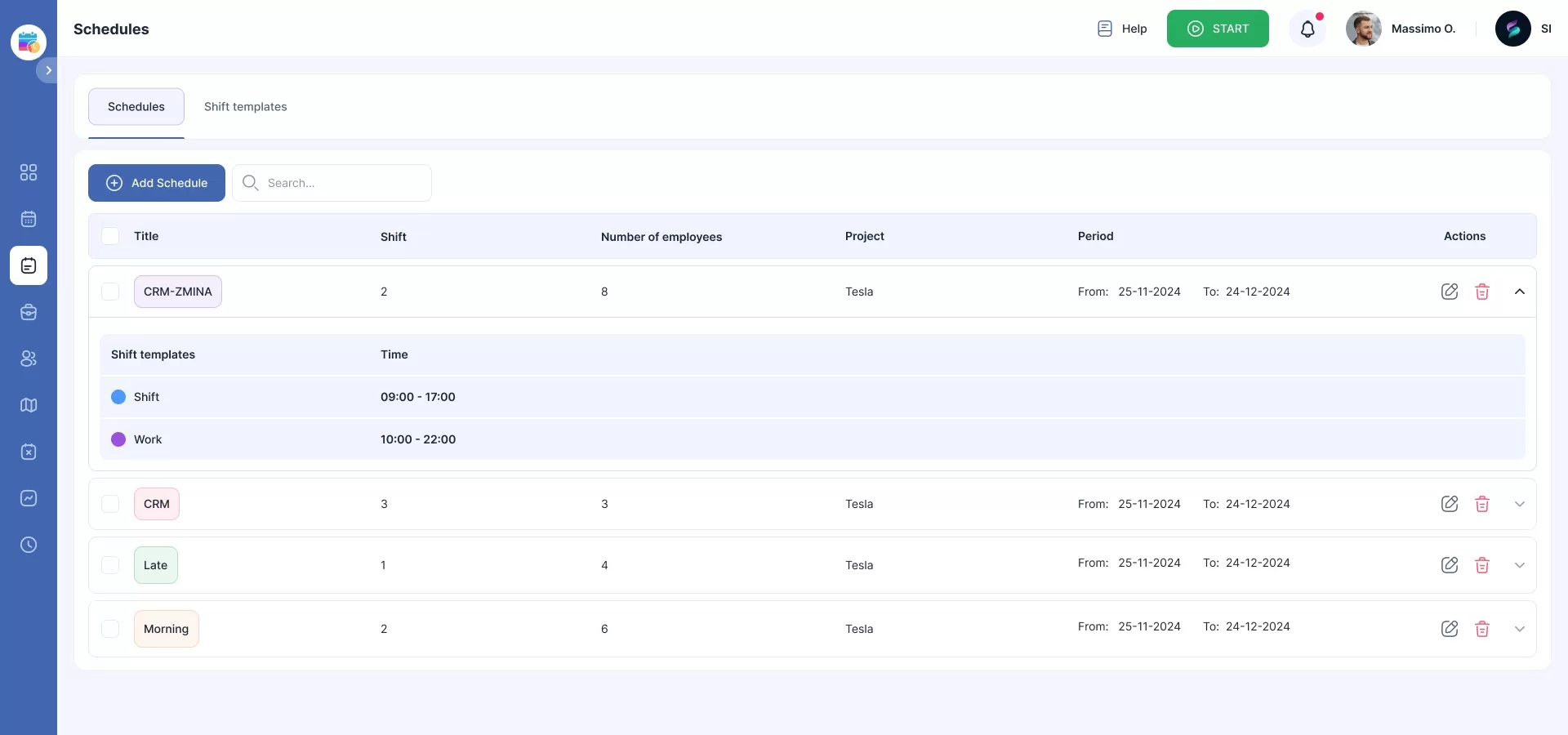Screen dimensions: 1568x735
Task: Check the Late schedule checkbox
Action: [110, 565]
